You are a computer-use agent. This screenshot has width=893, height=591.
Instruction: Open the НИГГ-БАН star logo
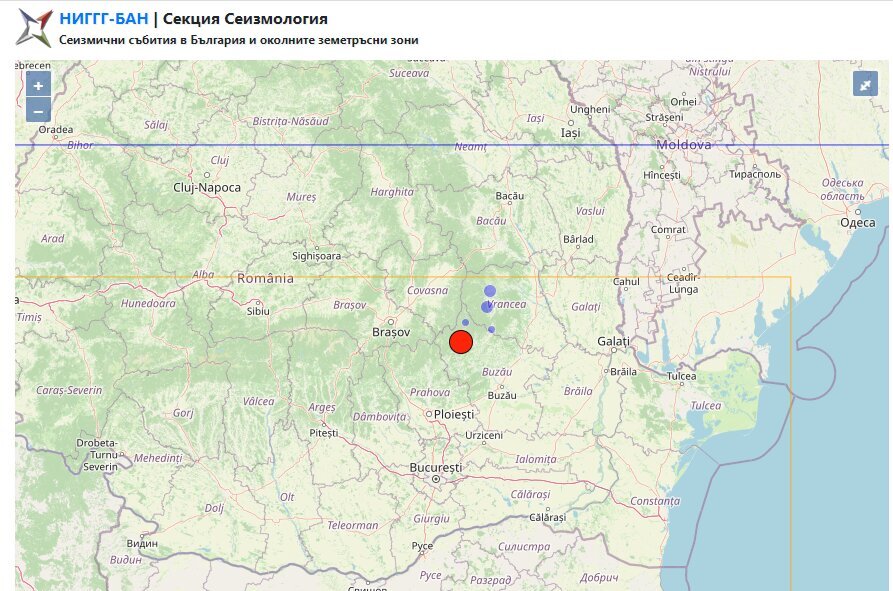pos(34,27)
